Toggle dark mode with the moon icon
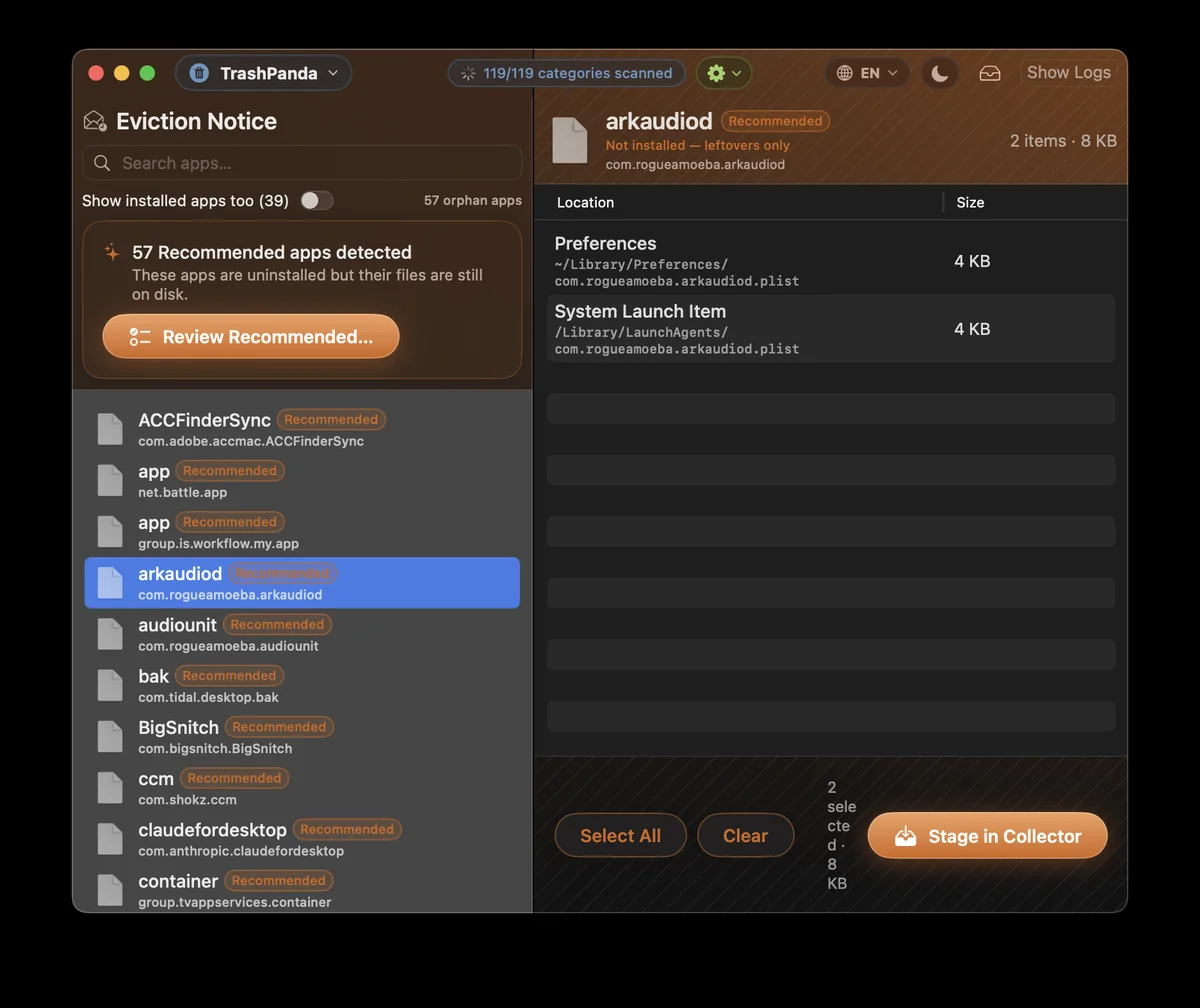1200x1008 pixels. (939, 73)
